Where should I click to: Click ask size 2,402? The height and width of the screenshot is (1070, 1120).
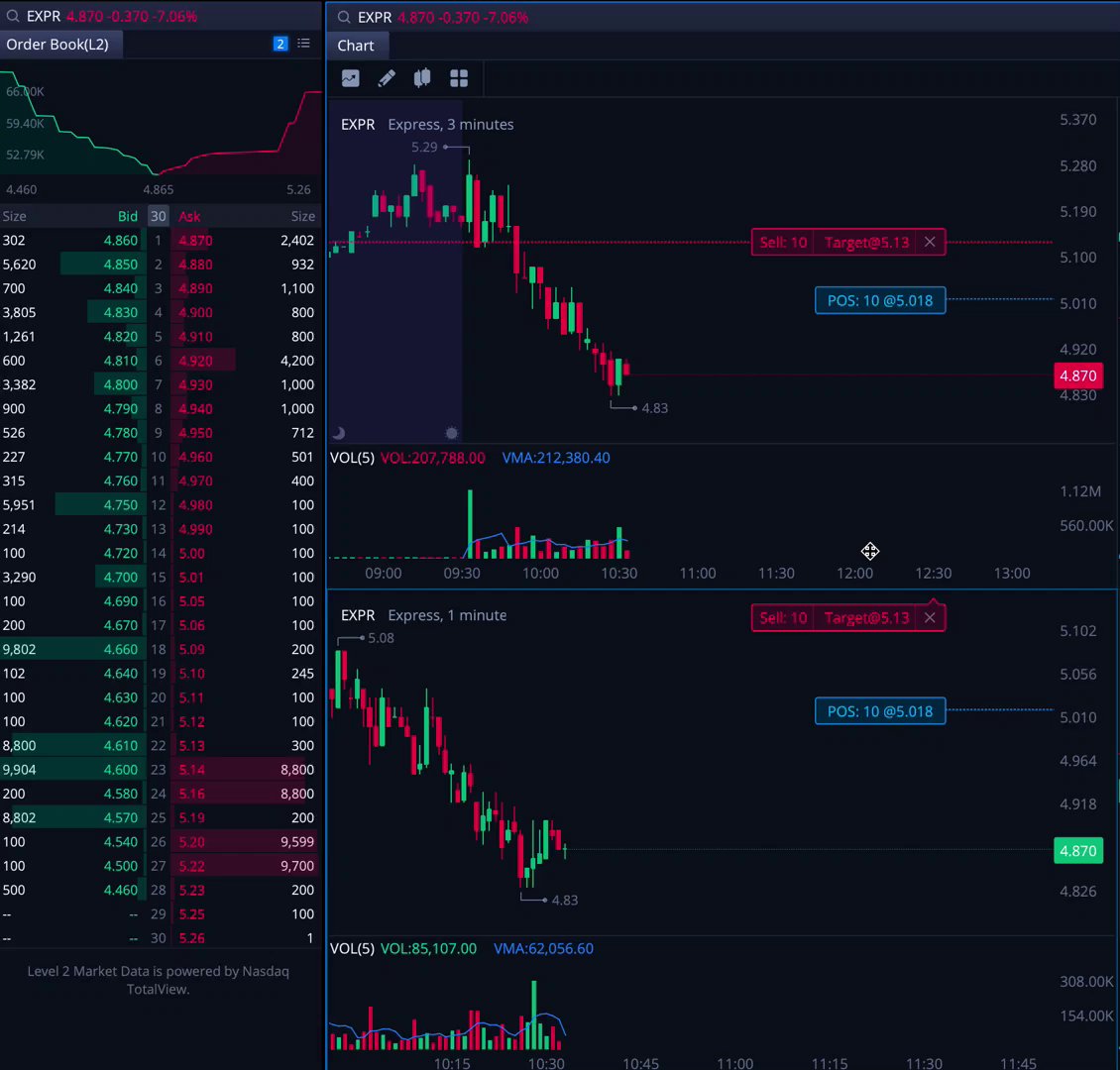tap(297, 241)
